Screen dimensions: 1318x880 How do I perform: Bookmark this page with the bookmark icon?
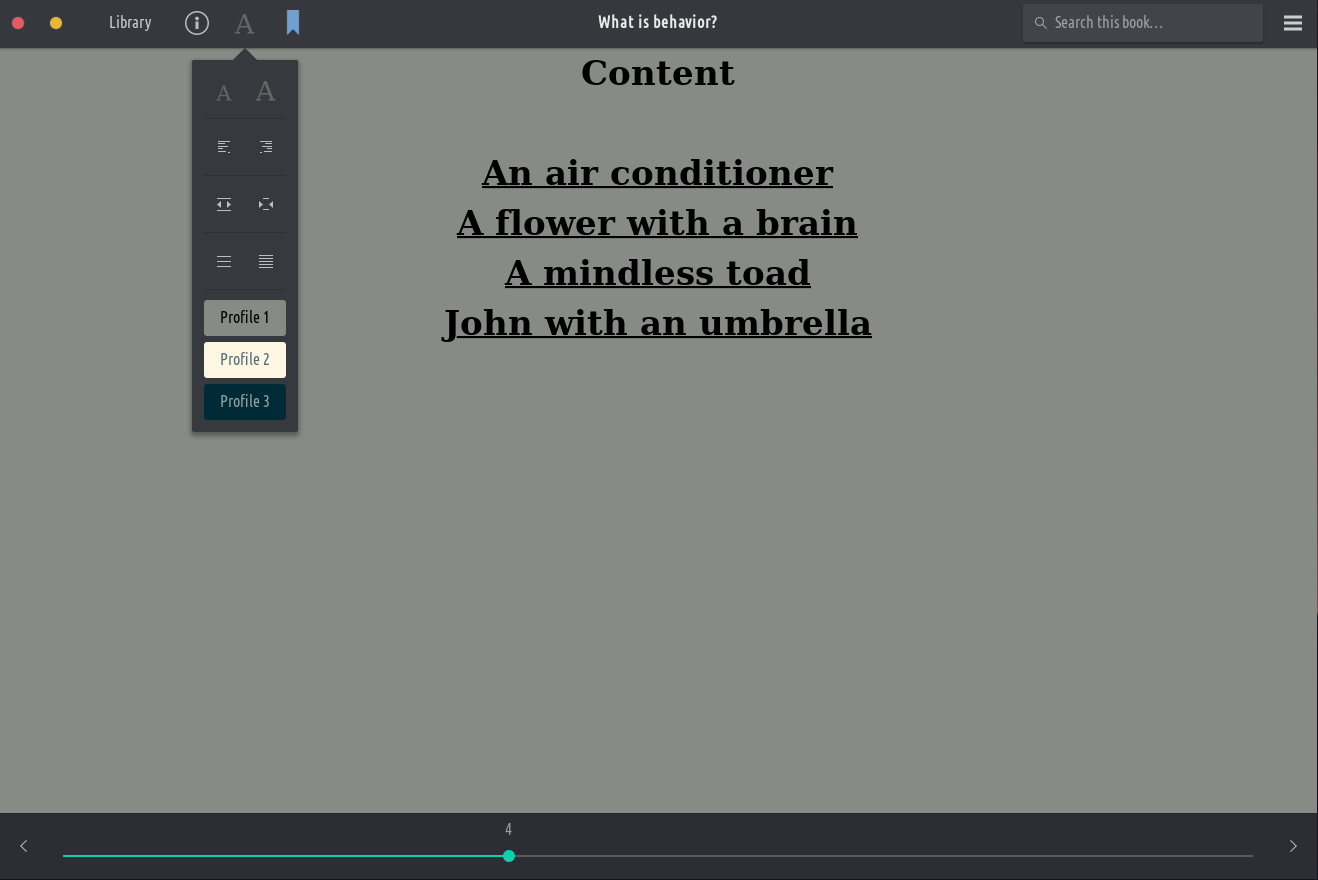tap(293, 23)
